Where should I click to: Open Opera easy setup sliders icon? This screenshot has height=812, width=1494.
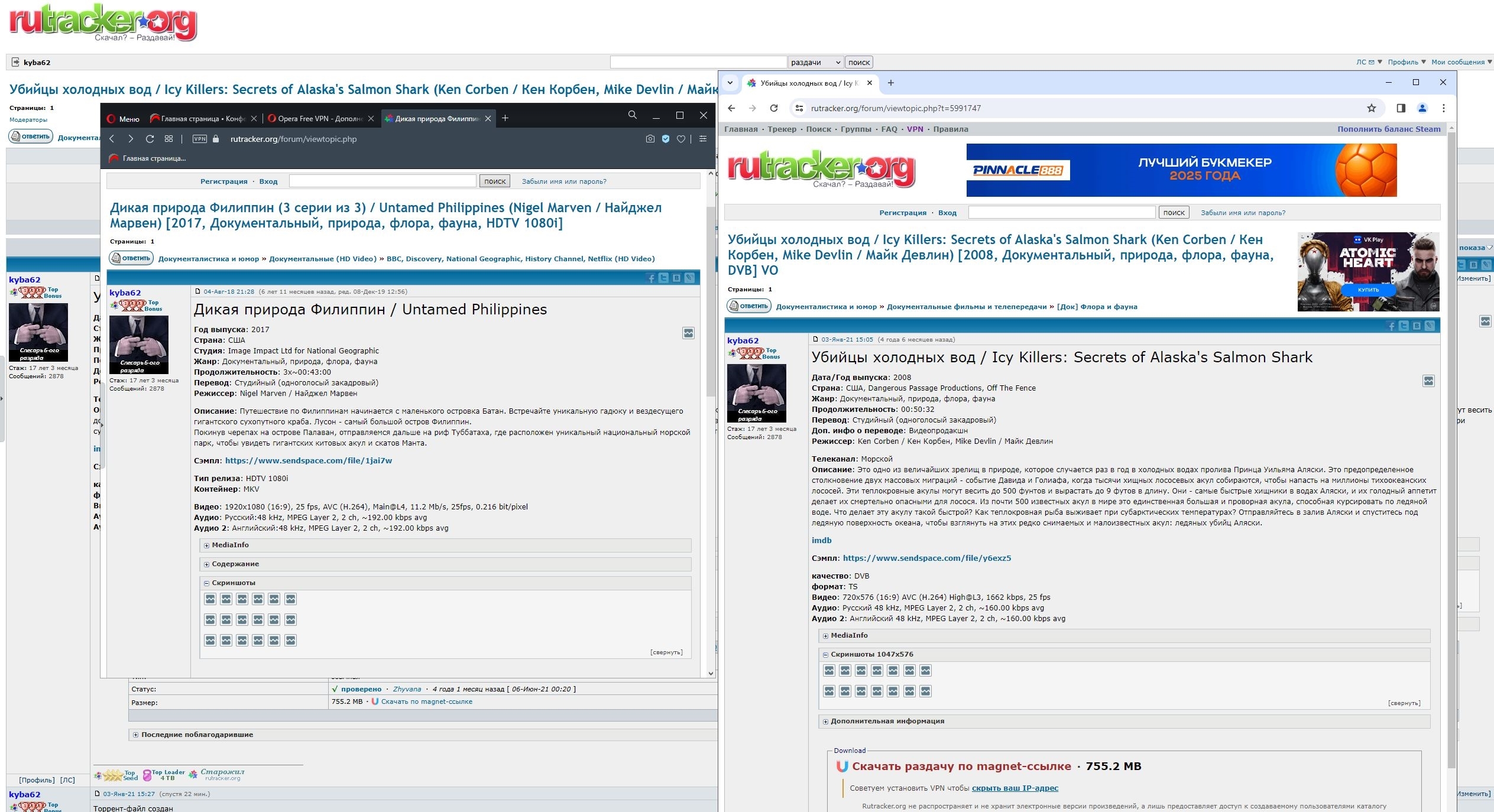703,139
